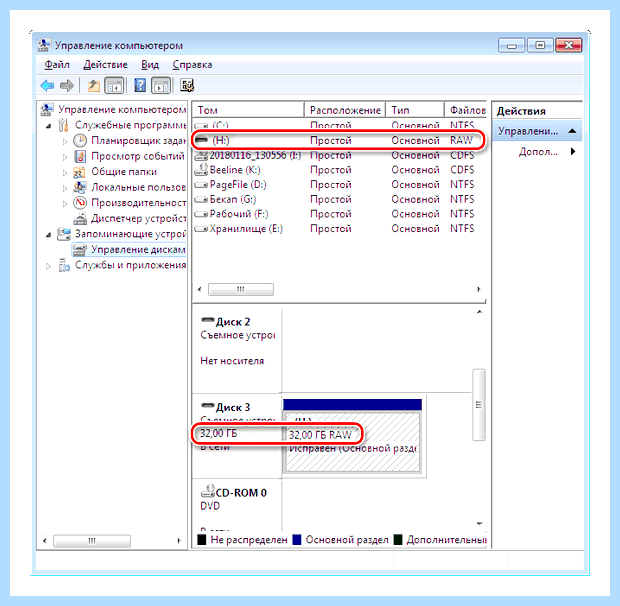Open Help via the question mark icon
This screenshot has width=620, height=606.
[x=140, y=85]
